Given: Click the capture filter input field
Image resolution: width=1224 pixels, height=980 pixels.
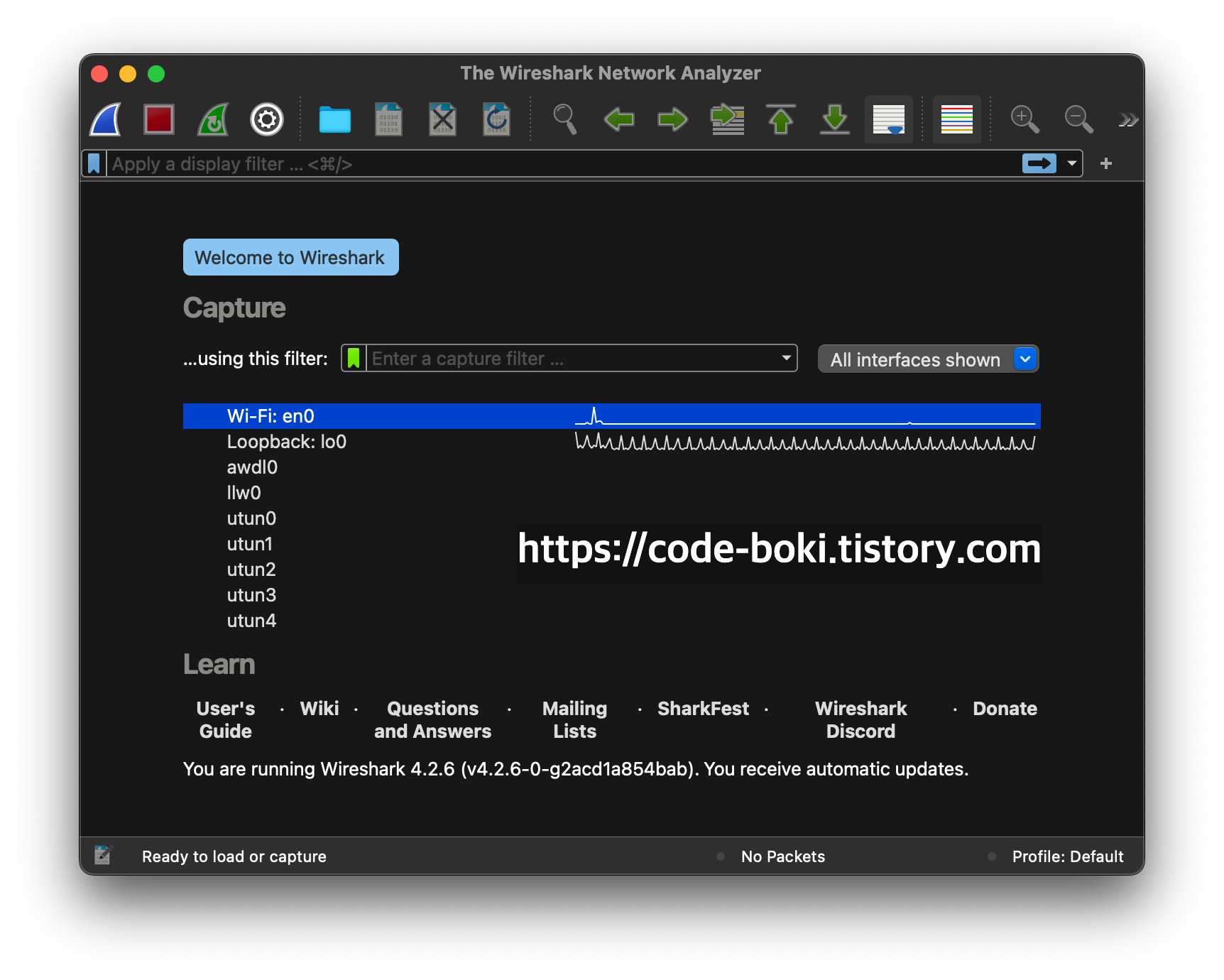Looking at the screenshot, I should click(572, 359).
